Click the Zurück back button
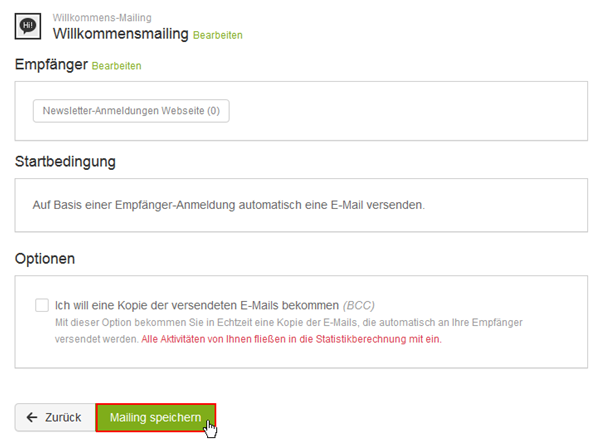Screen dimensions: 601x446 [55, 417]
